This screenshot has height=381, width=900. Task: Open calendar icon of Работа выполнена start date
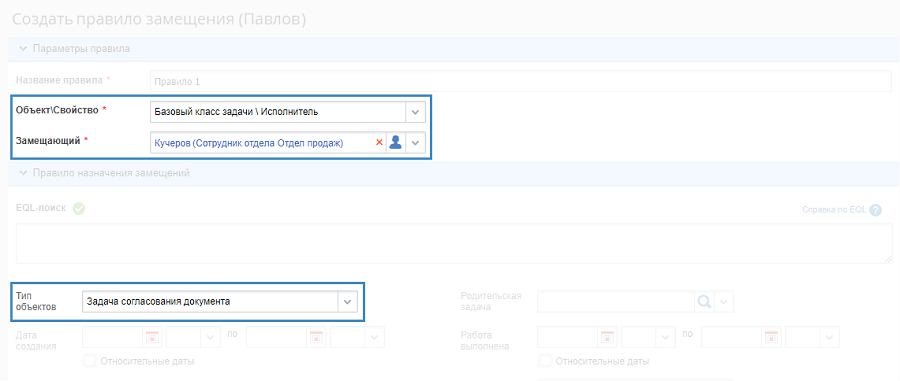click(607, 337)
